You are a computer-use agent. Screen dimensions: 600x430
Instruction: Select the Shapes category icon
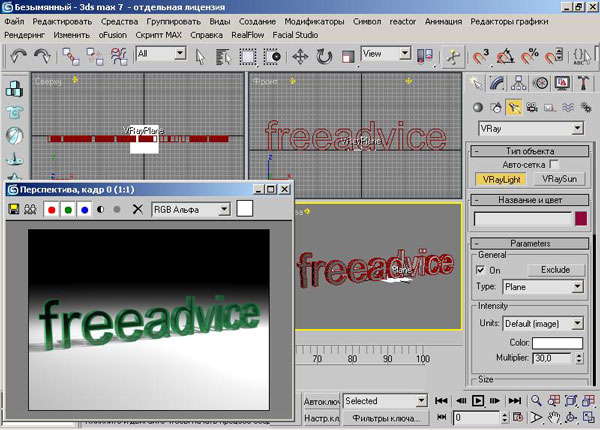(496, 108)
